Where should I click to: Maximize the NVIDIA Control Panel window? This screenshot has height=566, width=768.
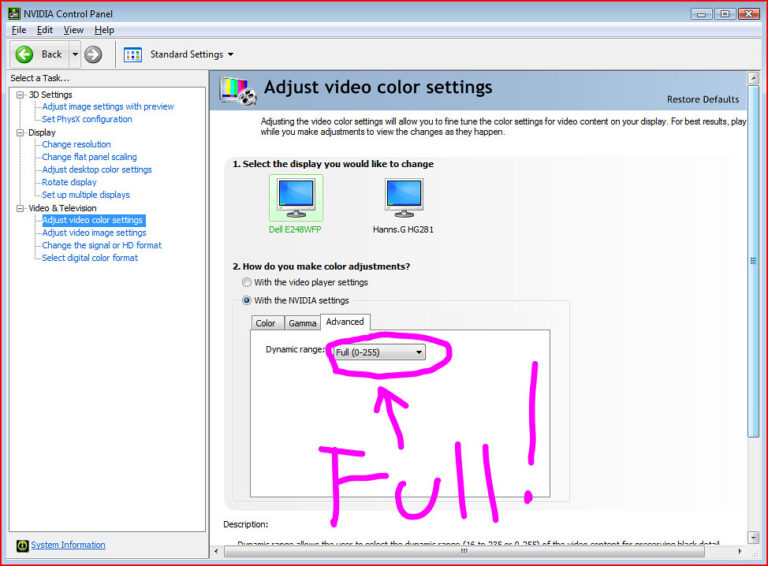point(725,14)
